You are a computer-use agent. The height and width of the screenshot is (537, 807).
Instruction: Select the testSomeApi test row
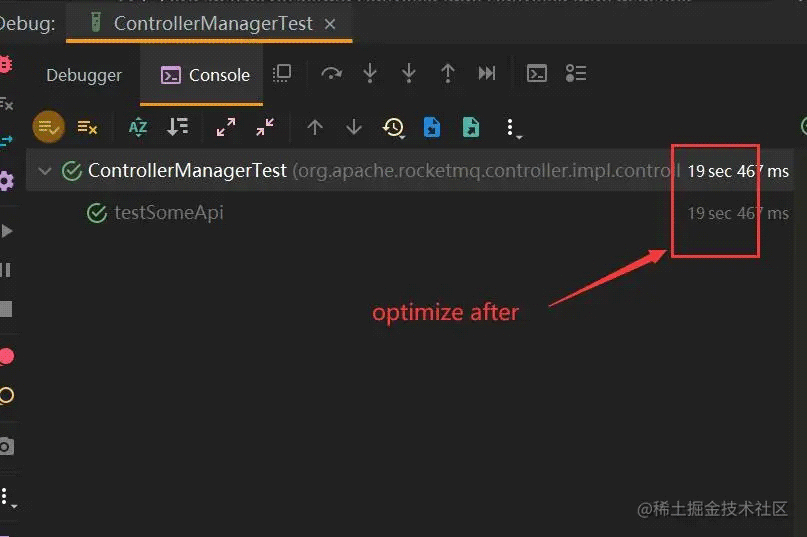(x=410, y=213)
